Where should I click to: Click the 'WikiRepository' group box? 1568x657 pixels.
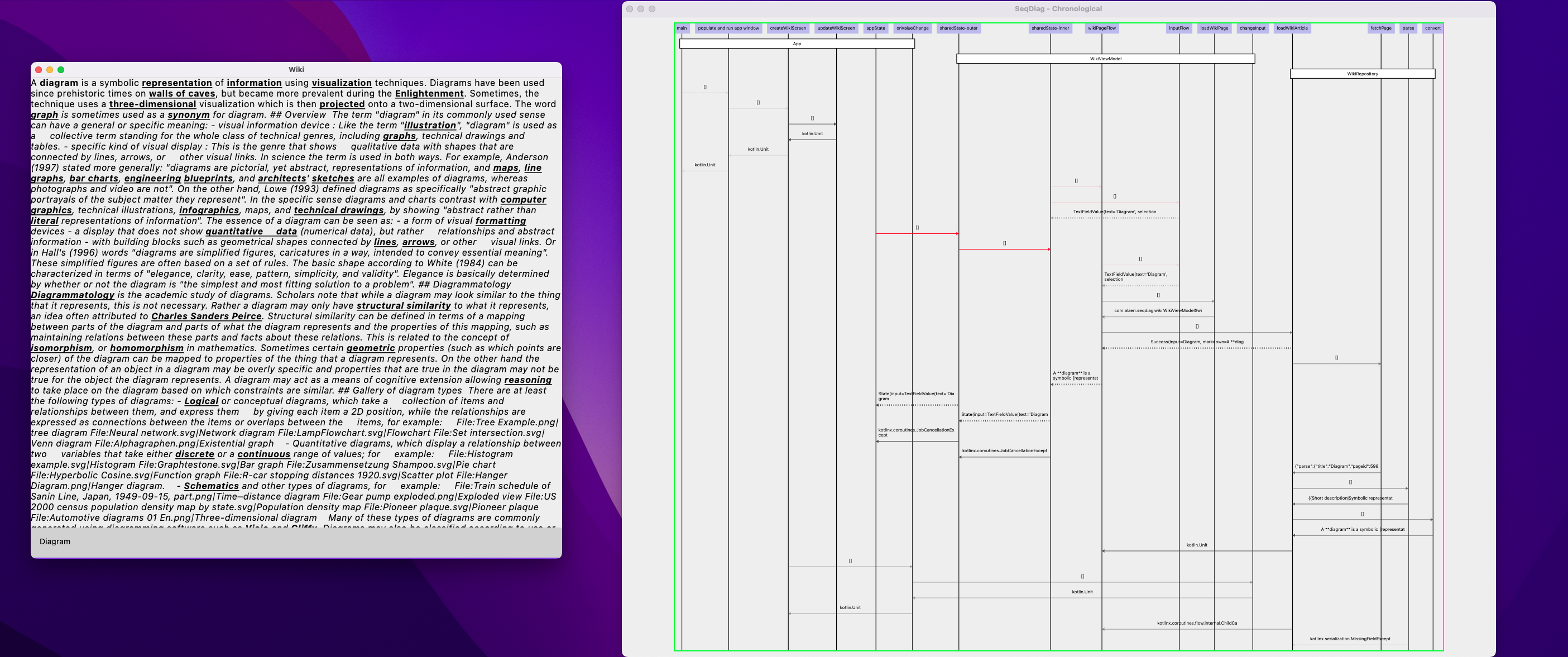tap(1362, 74)
